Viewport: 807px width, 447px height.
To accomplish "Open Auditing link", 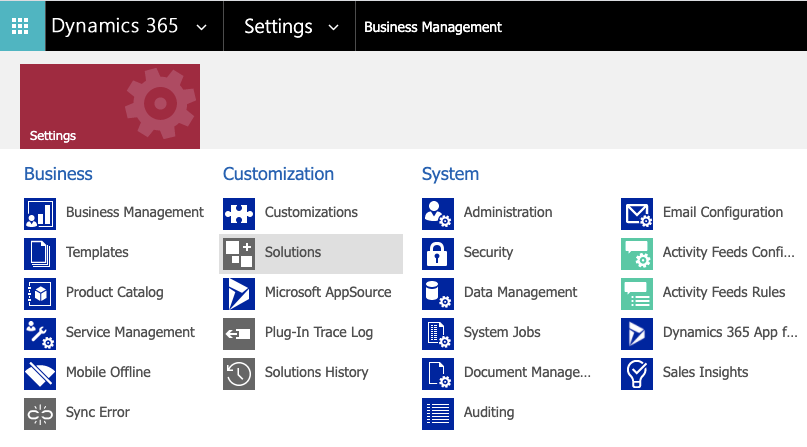I will 489,412.
